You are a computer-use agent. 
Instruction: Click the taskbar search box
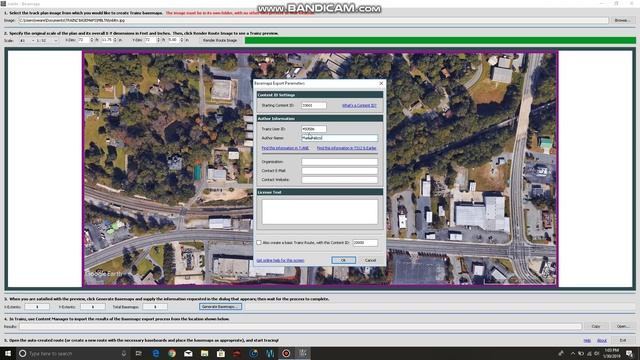pos(73,353)
